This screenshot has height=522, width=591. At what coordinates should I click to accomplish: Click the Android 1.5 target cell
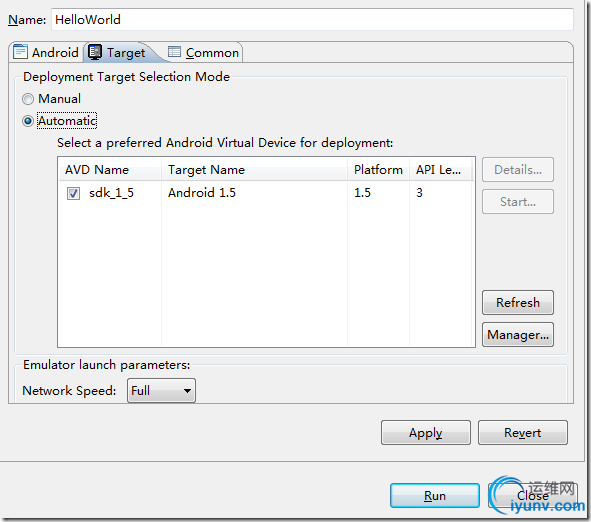click(x=202, y=193)
